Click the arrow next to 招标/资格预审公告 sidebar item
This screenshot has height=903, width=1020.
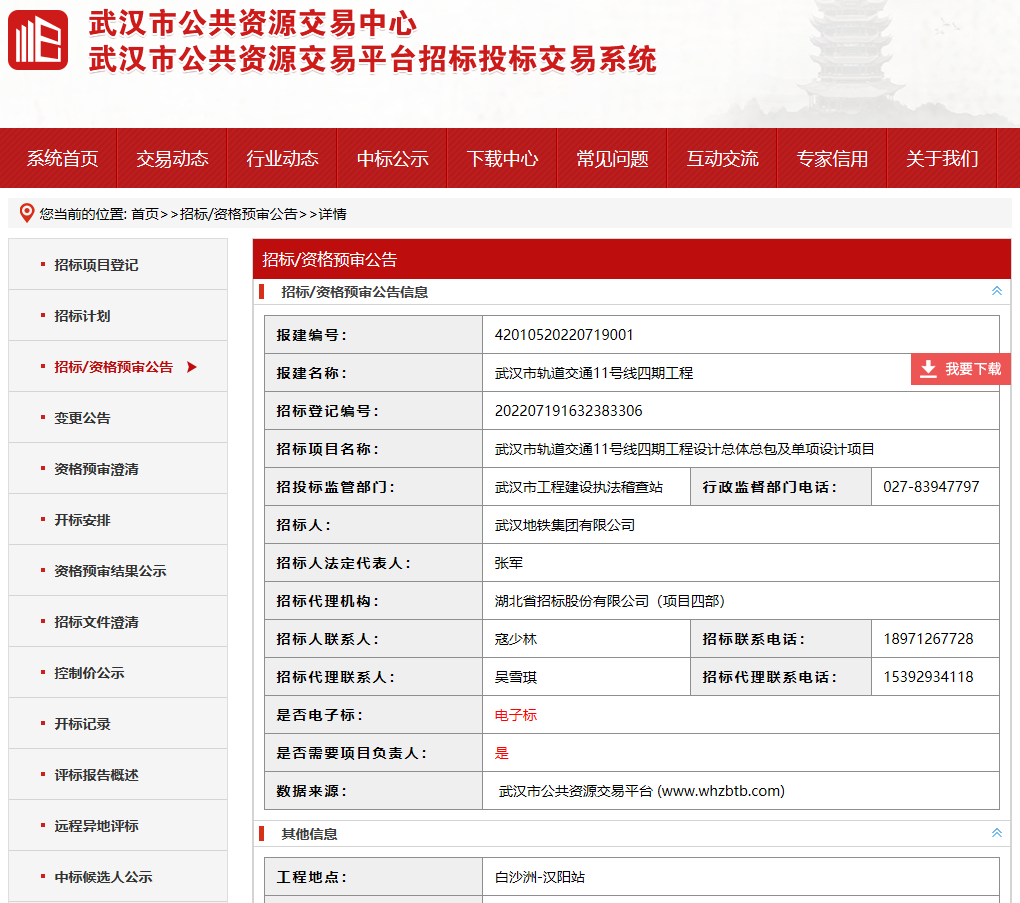(192, 367)
